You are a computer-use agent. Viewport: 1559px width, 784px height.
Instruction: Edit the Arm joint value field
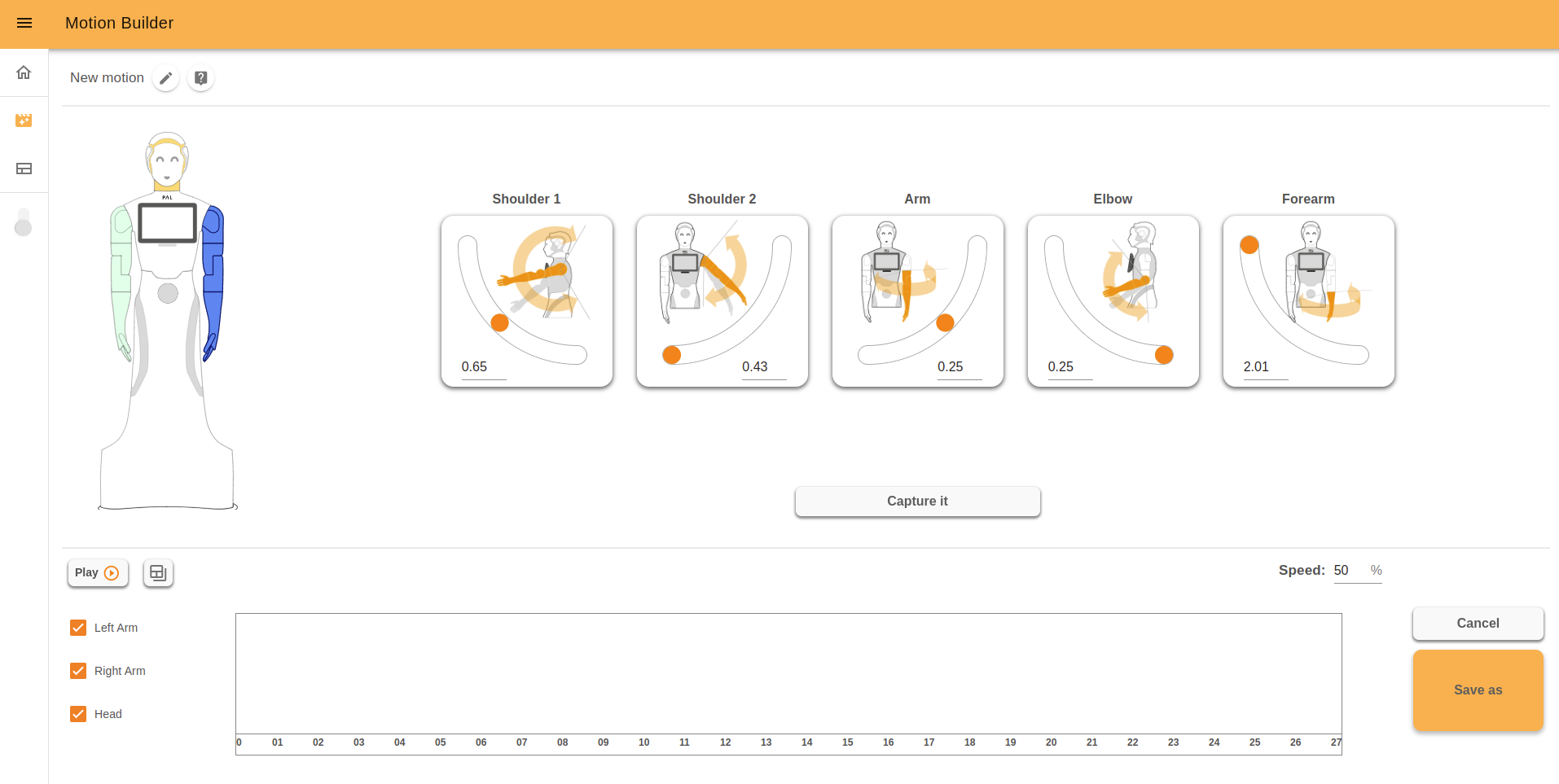click(960, 367)
